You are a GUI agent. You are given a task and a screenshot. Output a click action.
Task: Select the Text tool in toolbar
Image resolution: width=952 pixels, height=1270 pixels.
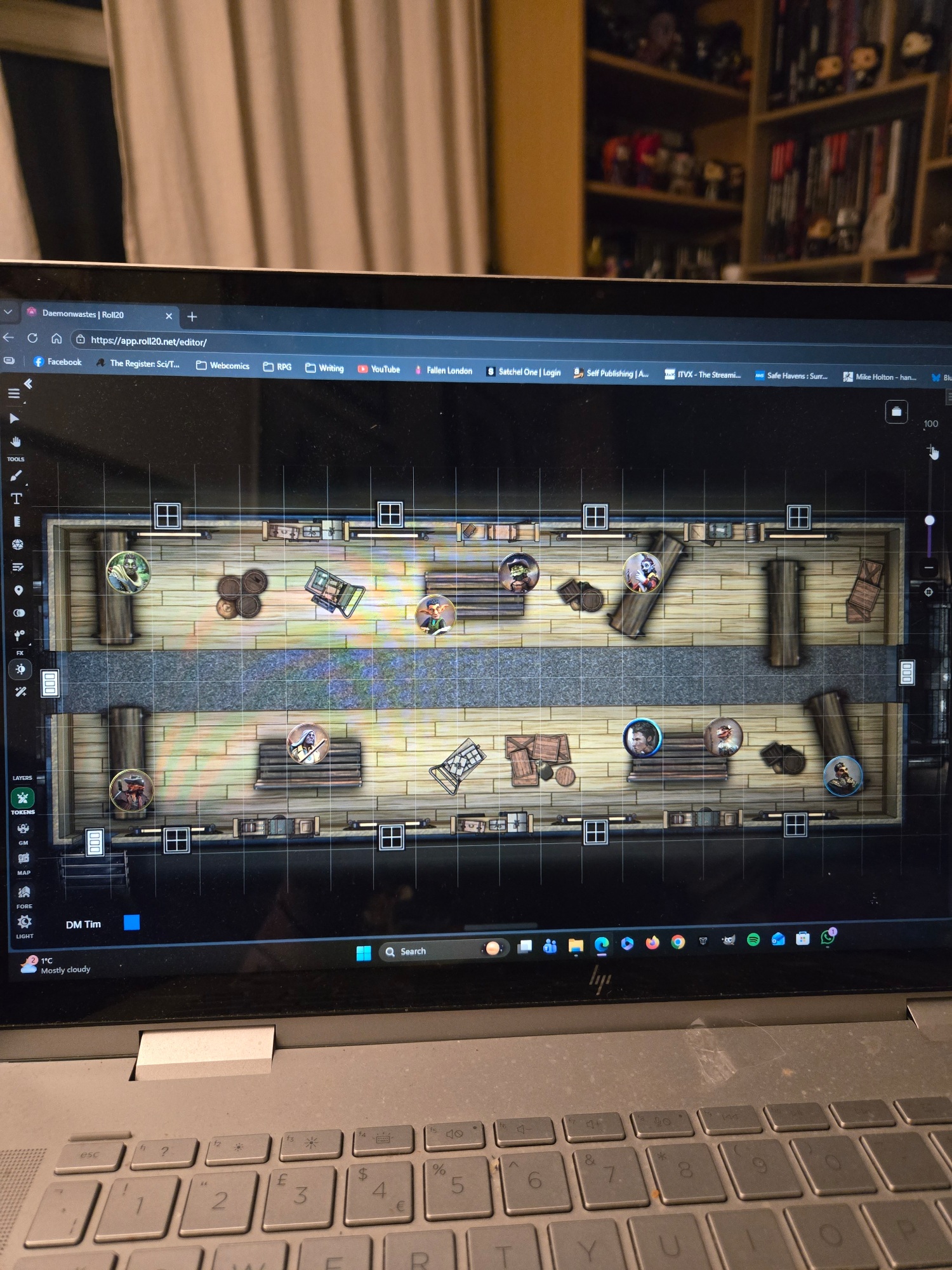(x=17, y=498)
